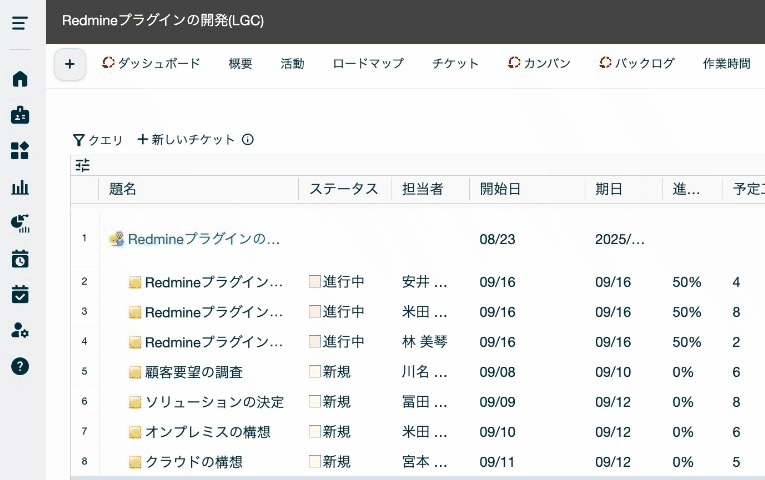Open the calendar checkmark icon in the sidebar
This screenshot has height=480, width=765.
coord(20,295)
